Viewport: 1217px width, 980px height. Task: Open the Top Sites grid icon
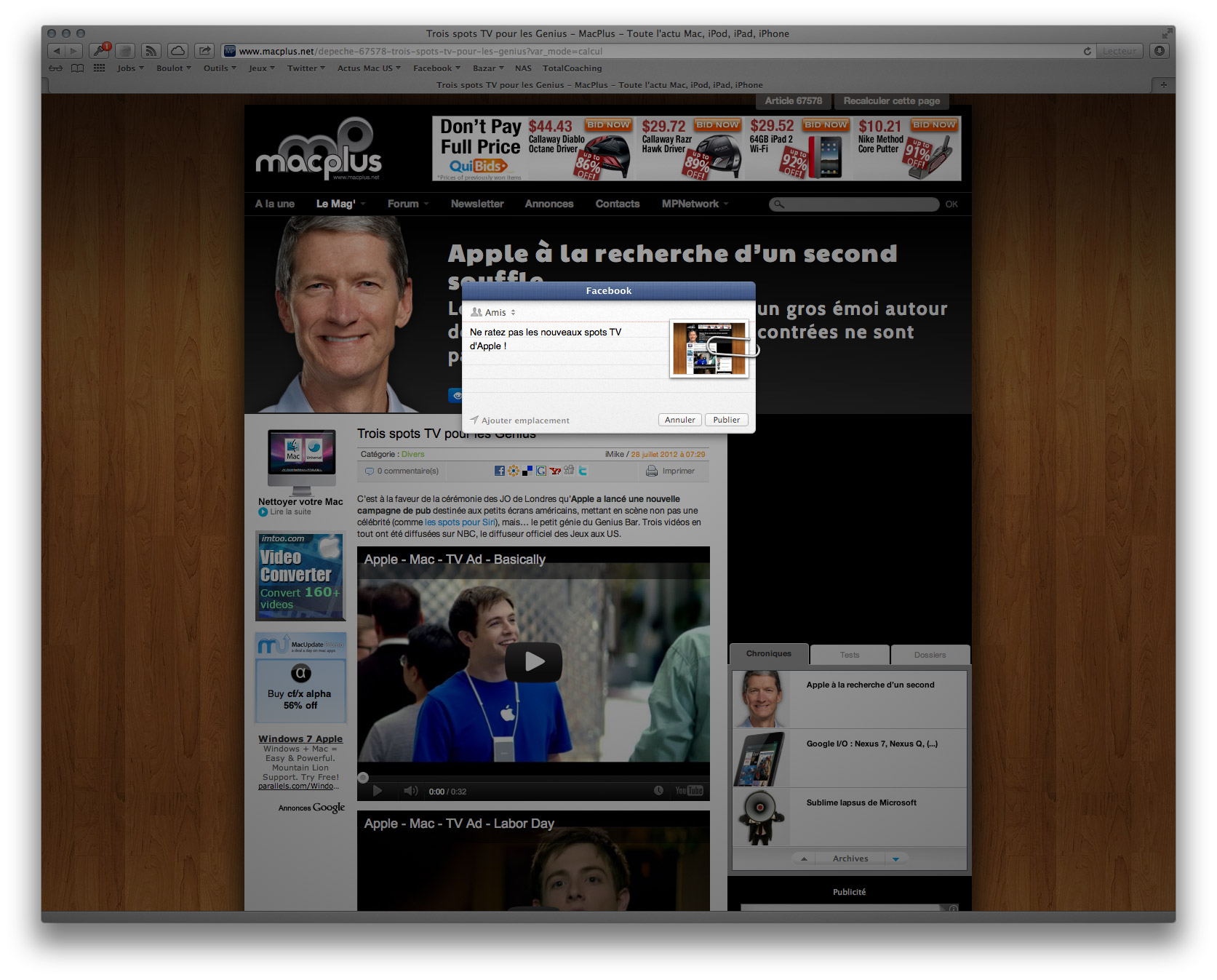coord(100,68)
